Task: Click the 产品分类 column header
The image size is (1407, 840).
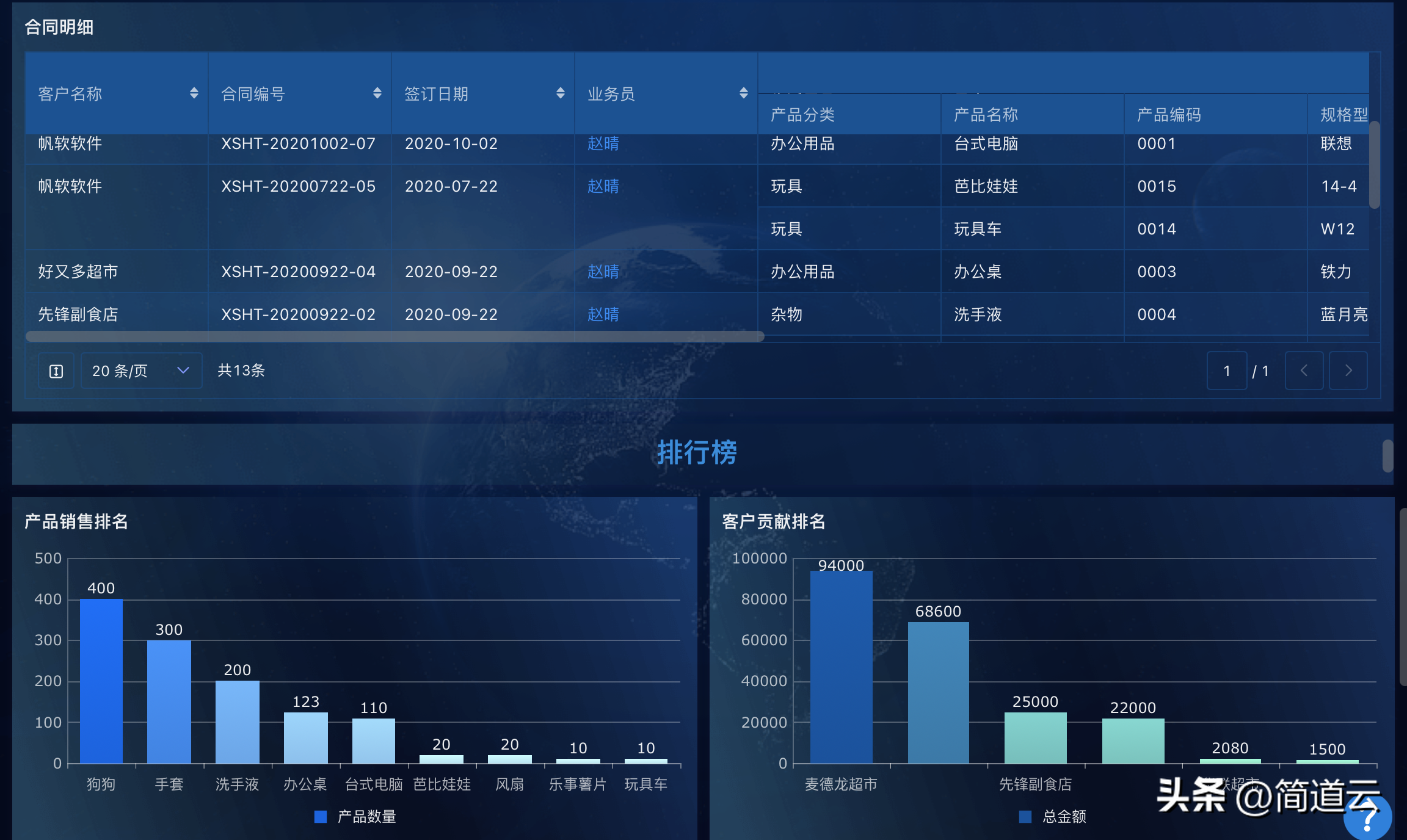Action: click(x=802, y=115)
